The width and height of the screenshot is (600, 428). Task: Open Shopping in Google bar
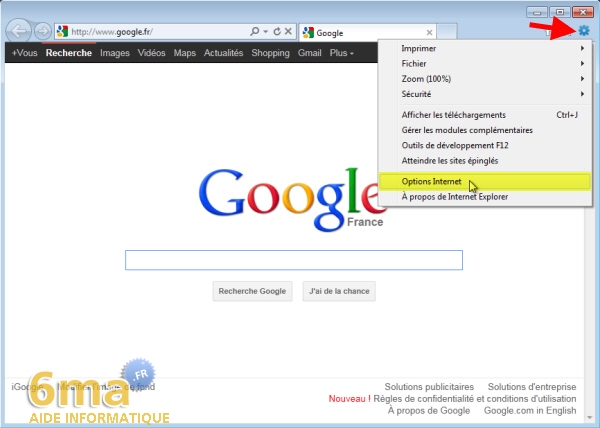271,53
